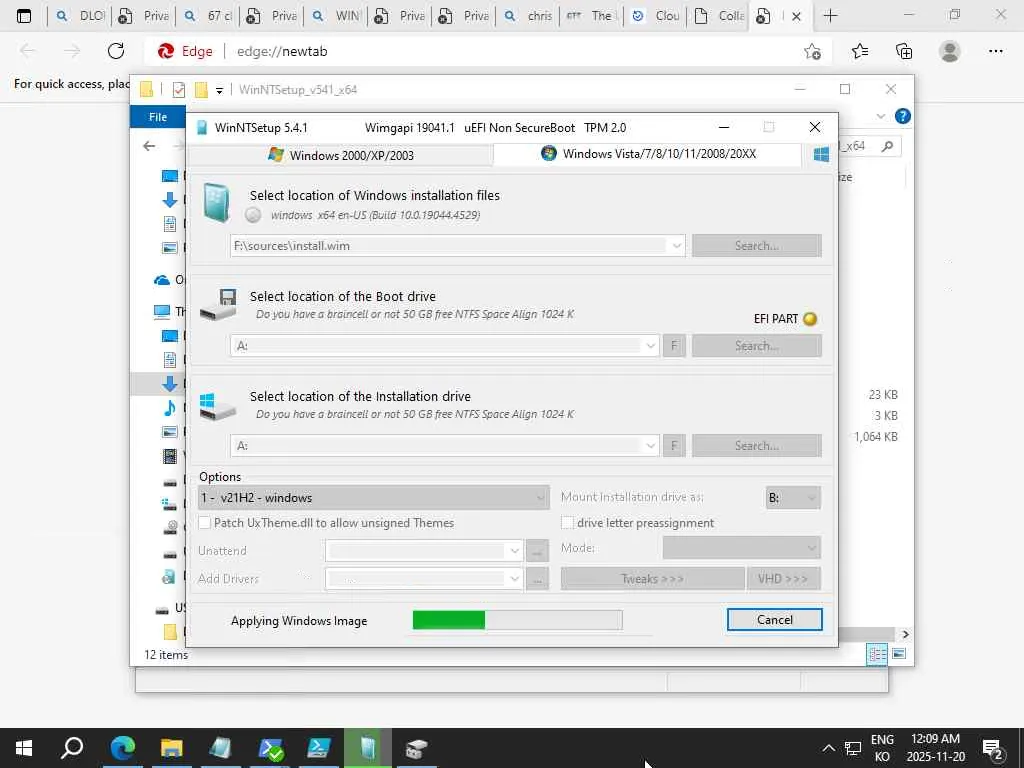Click the Explorer quick access properties checkmark icon
The height and width of the screenshot is (768, 1024).
[178, 90]
